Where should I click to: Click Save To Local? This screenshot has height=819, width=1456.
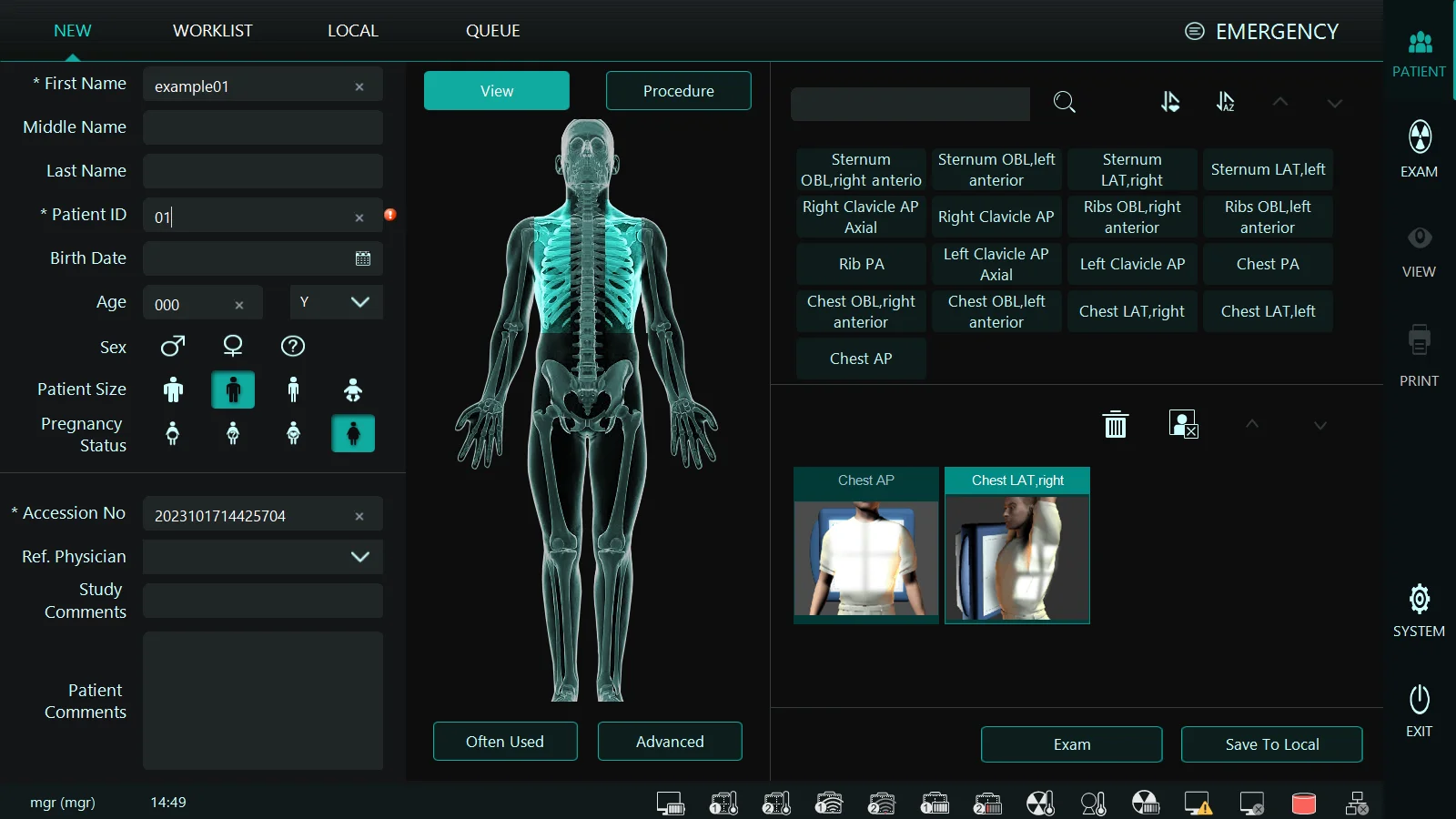1271,743
